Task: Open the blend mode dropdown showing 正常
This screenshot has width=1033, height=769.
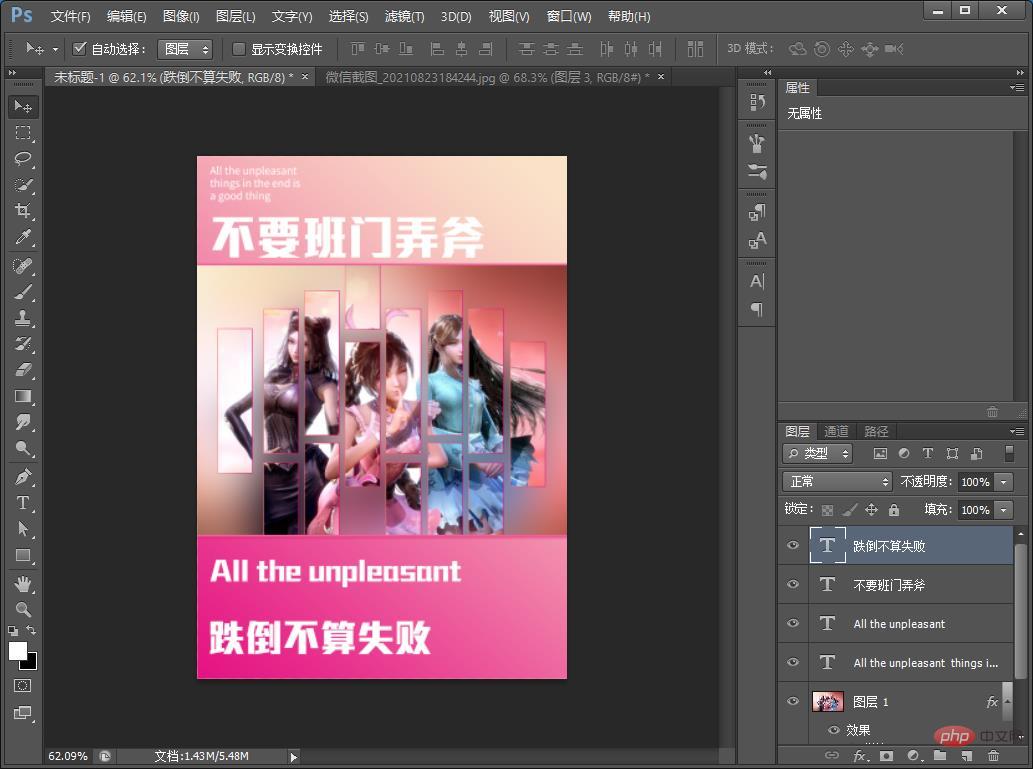Action: tap(836, 481)
